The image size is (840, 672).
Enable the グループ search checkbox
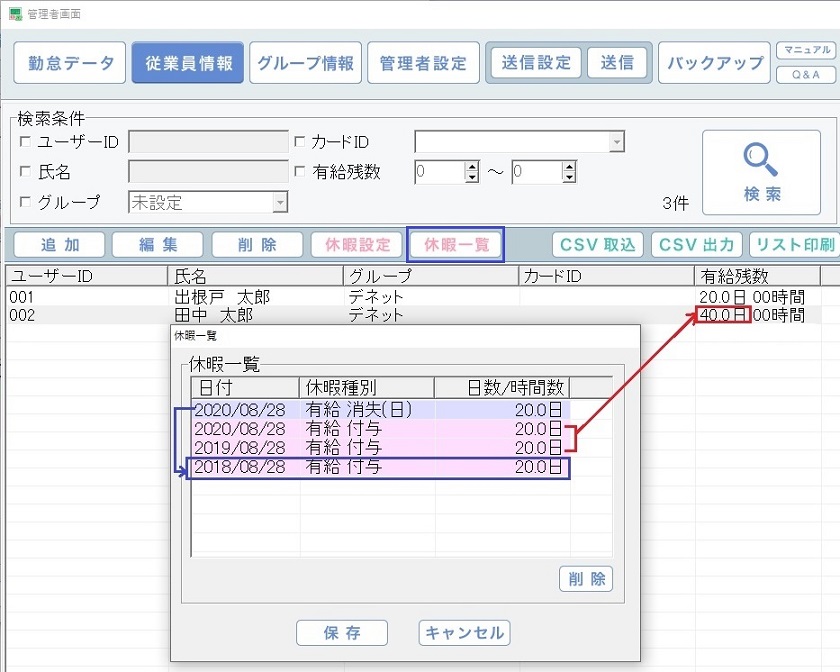25,201
